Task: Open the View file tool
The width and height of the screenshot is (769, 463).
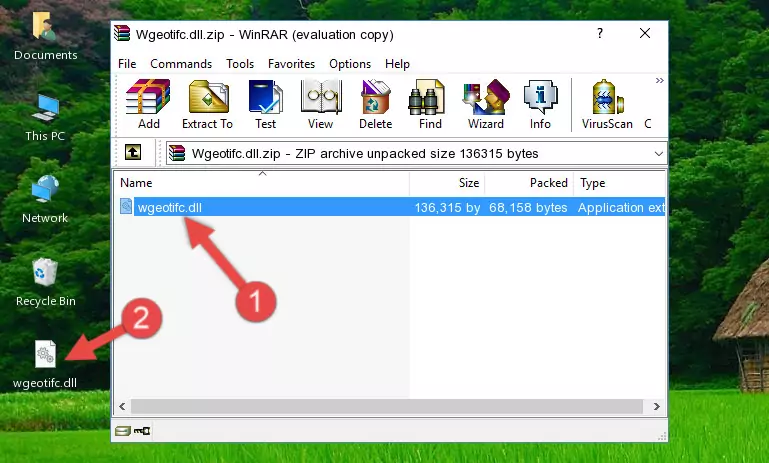Action: click(x=321, y=104)
